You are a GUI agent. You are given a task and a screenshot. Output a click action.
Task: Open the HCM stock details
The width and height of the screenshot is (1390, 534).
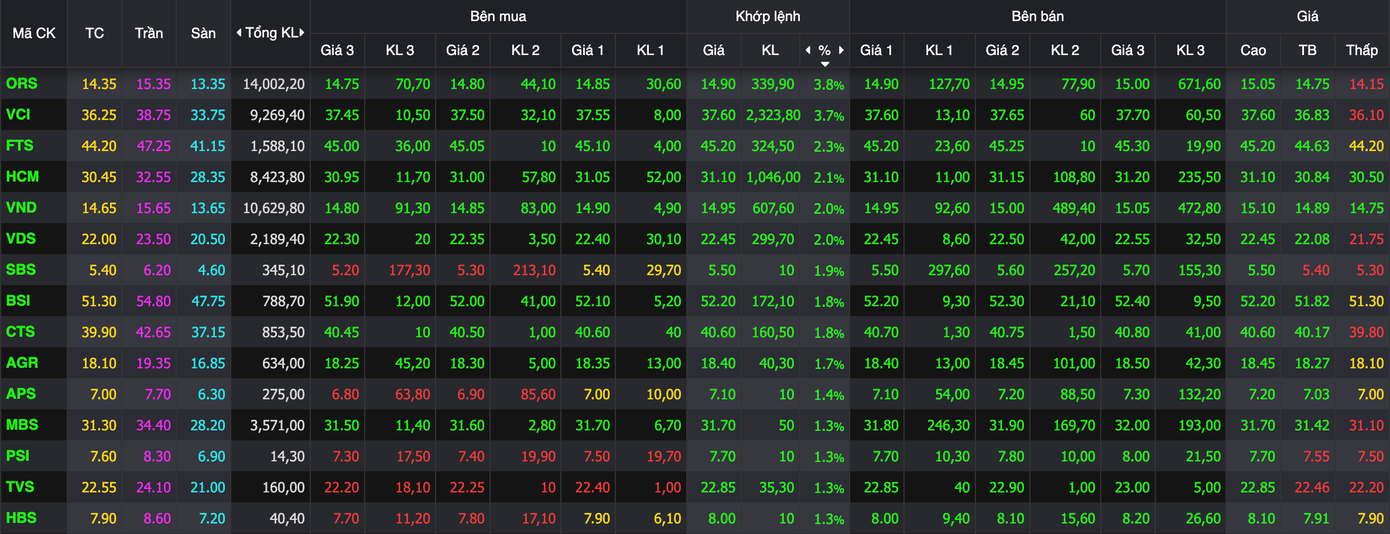[22, 177]
